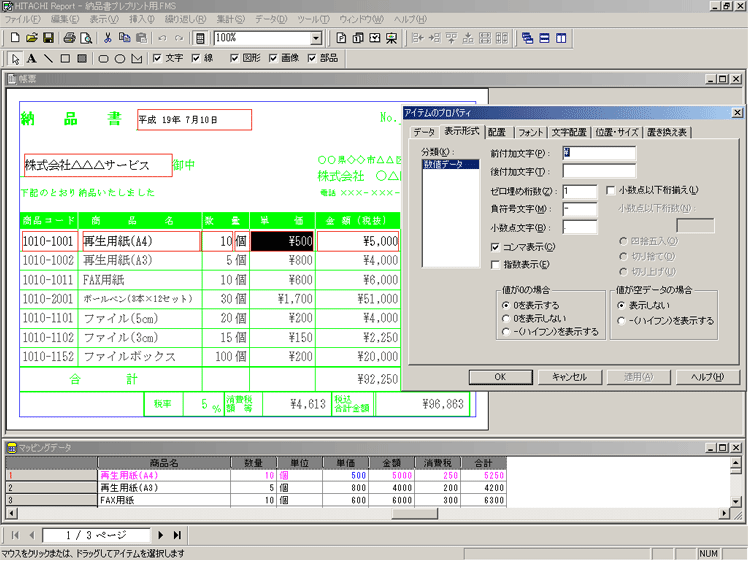Open the ファイル menu
Viewport: 750px width, 563px height.
[x=22, y=20]
